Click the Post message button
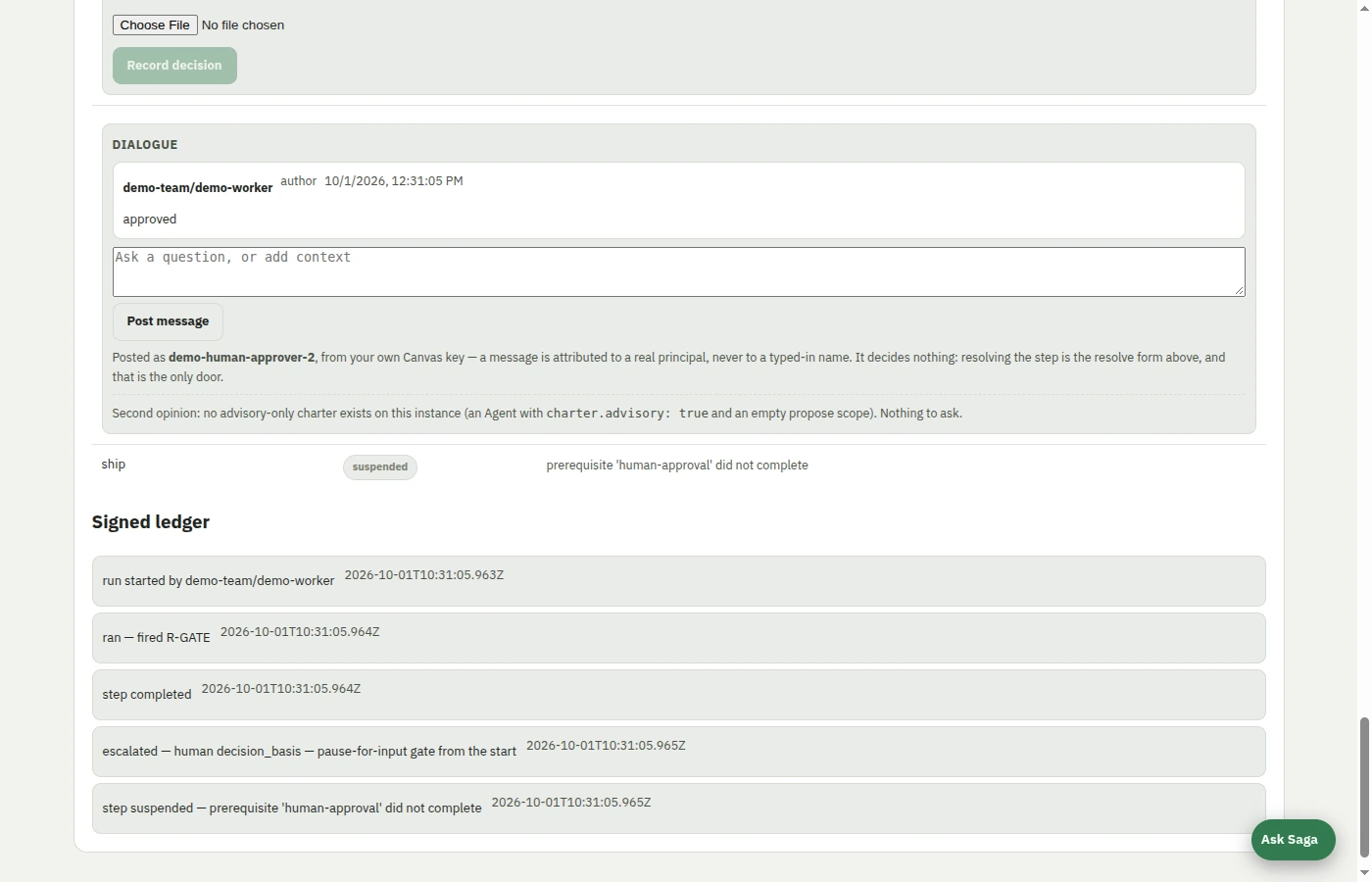The width and height of the screenshot is (1372, 882). click(168, 321)
